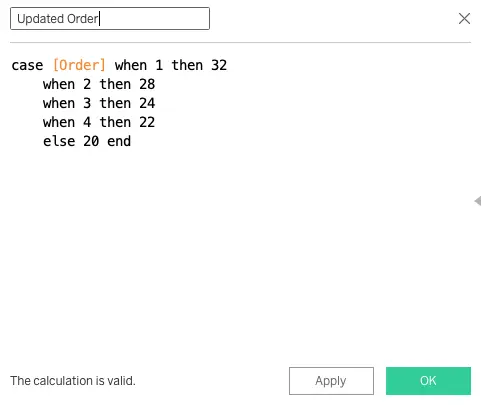Place cursor at the value 28
The height and width of the screenshot is (405, 482).
pyautogui.click(x=147, y=84)
